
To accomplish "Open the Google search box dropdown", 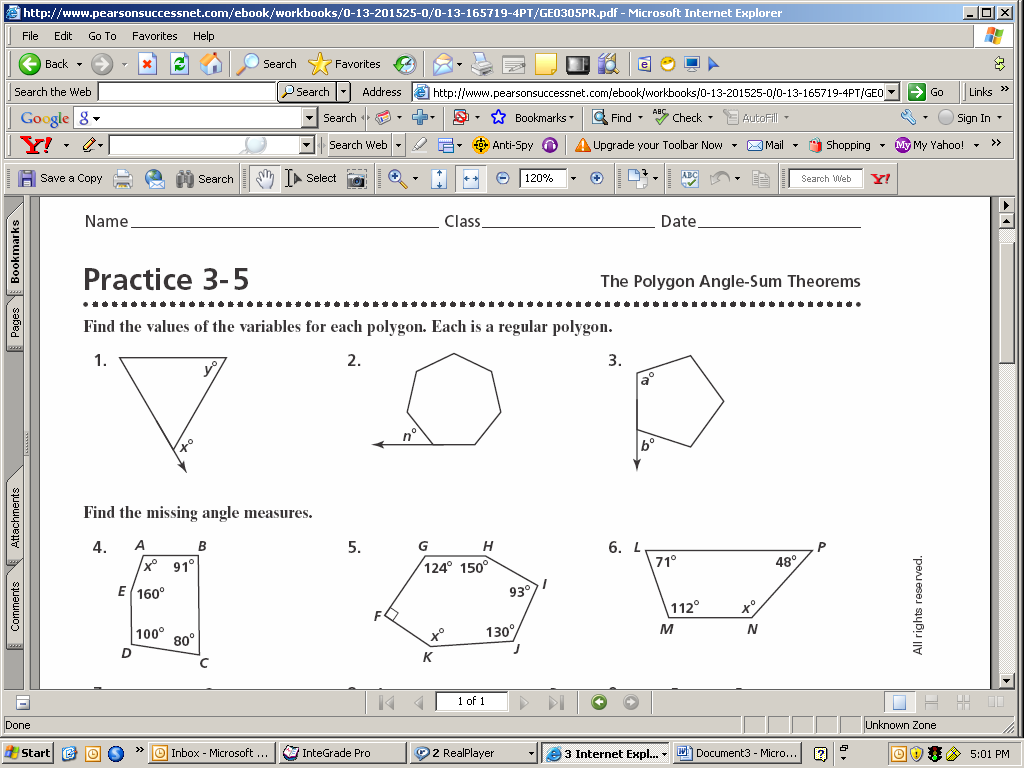I will (x=309, y=118).
